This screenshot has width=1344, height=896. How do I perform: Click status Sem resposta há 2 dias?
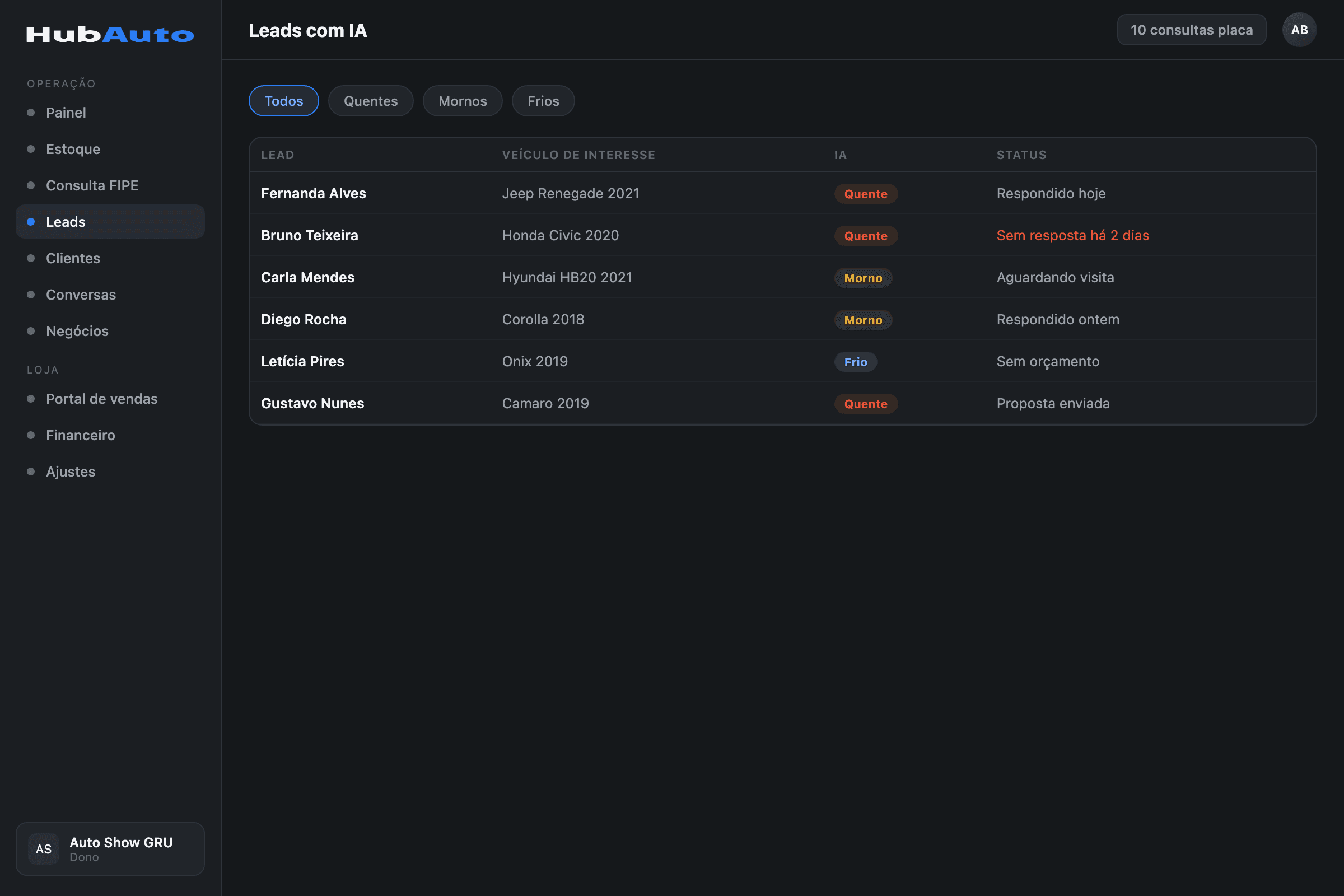tap(1072, 235)
